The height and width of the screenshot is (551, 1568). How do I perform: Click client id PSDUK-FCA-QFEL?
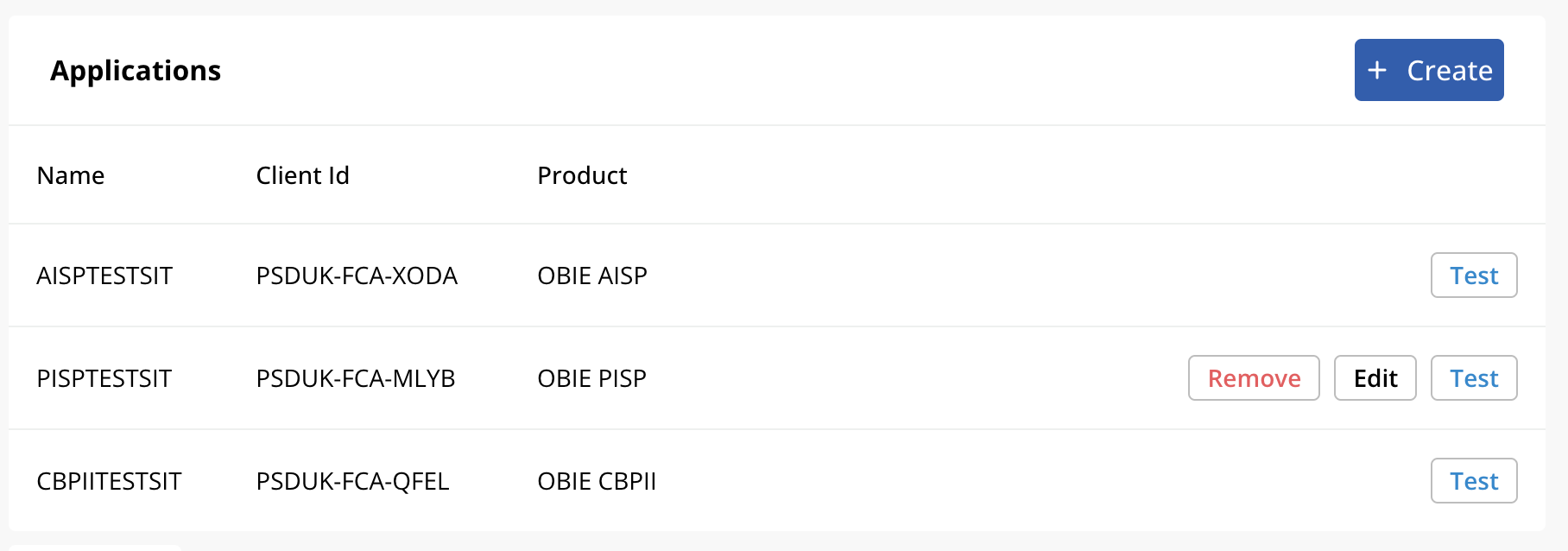tap(352, 481)
